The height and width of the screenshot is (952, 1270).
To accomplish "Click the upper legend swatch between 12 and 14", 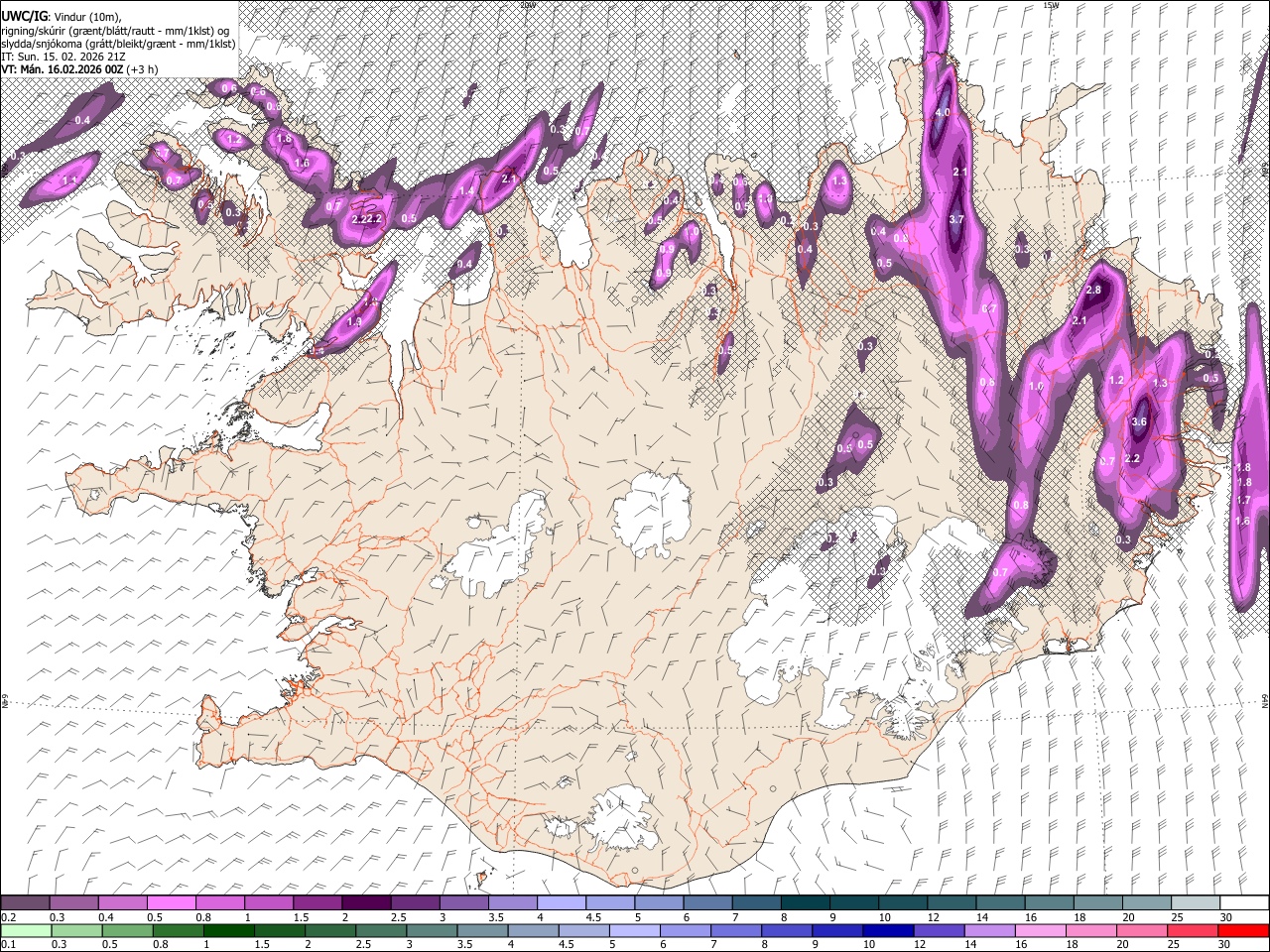I will click(951, 903).
